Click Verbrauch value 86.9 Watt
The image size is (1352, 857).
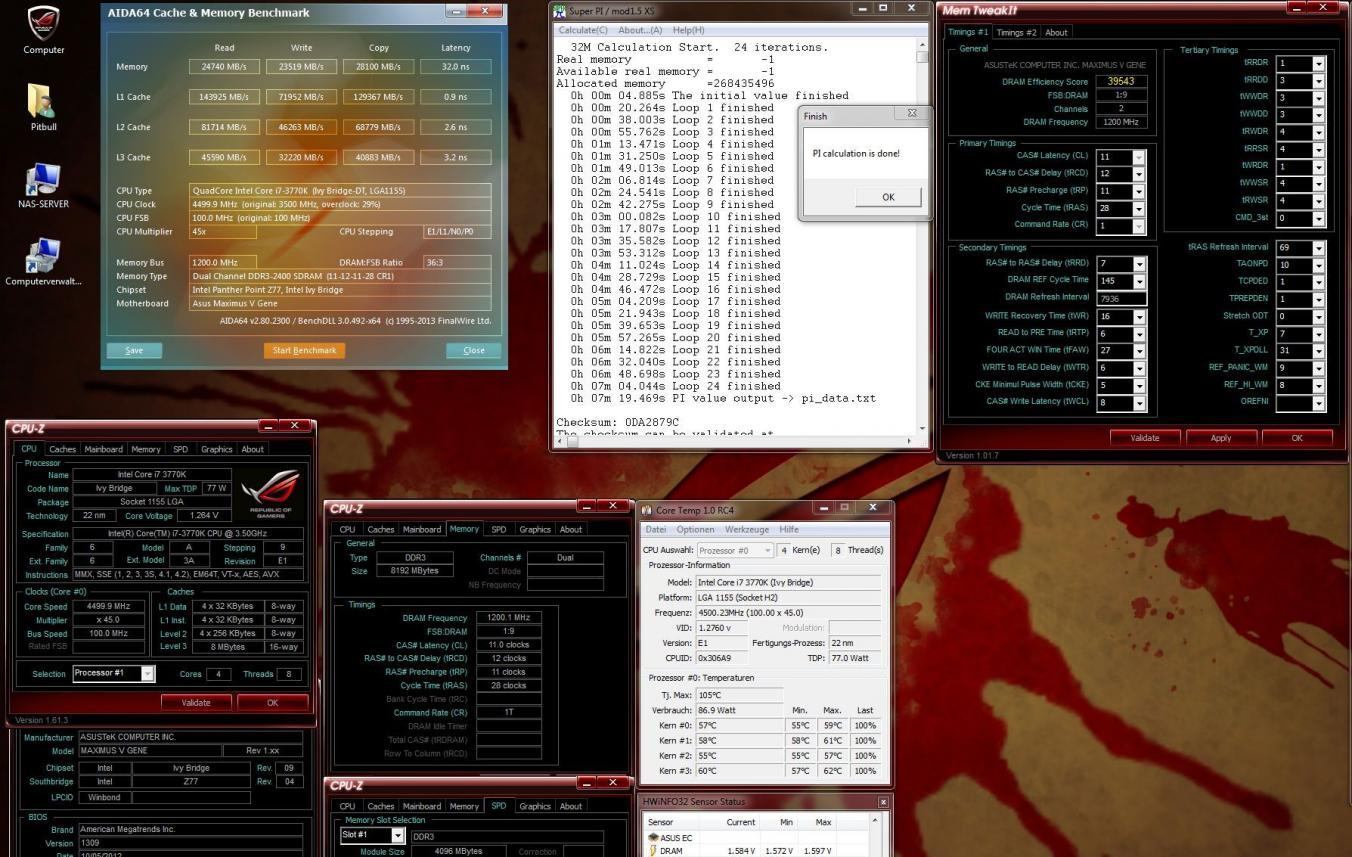[739, 711]
